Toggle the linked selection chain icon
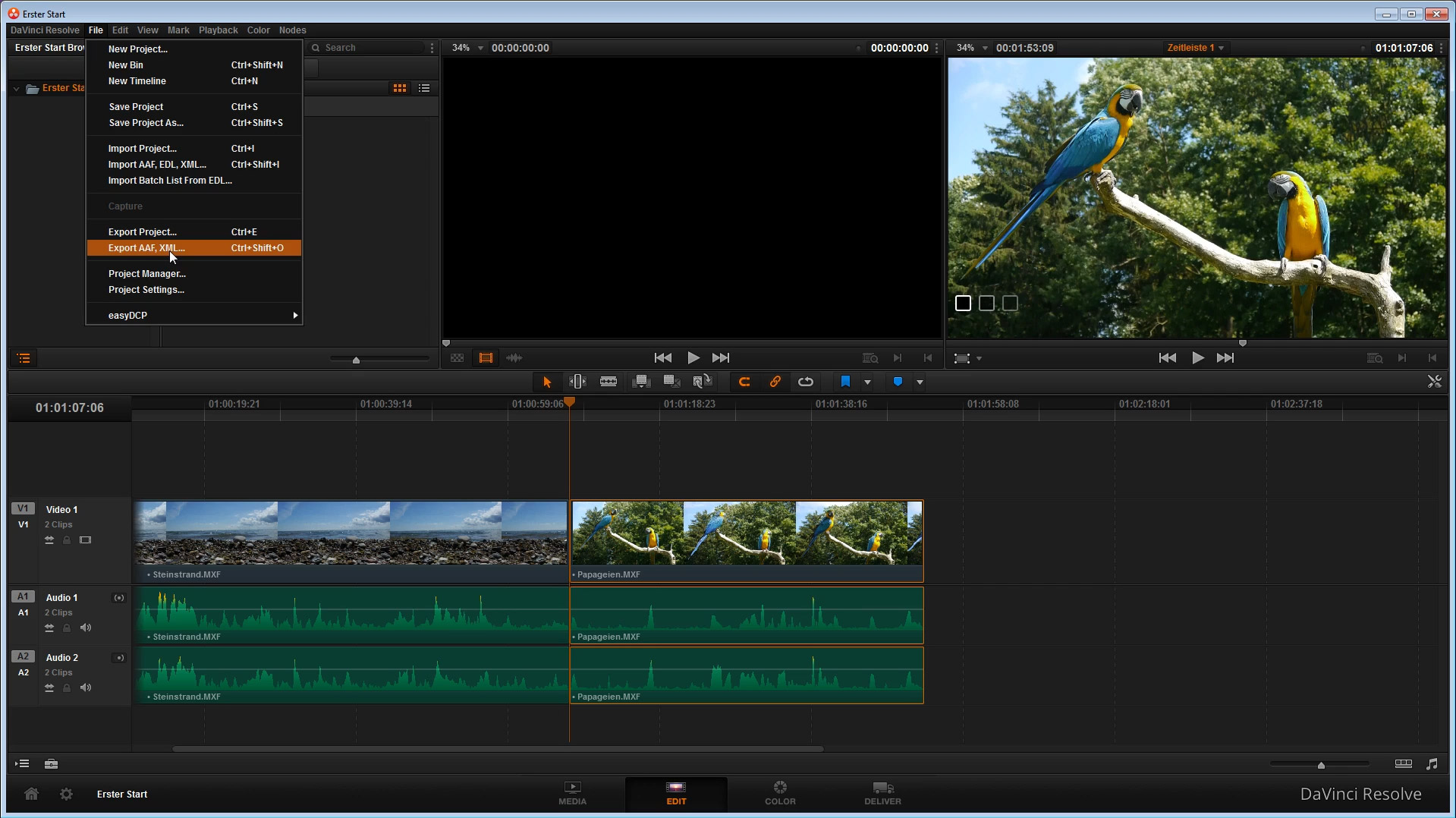 pyautogui.click(x=775, y=382)
